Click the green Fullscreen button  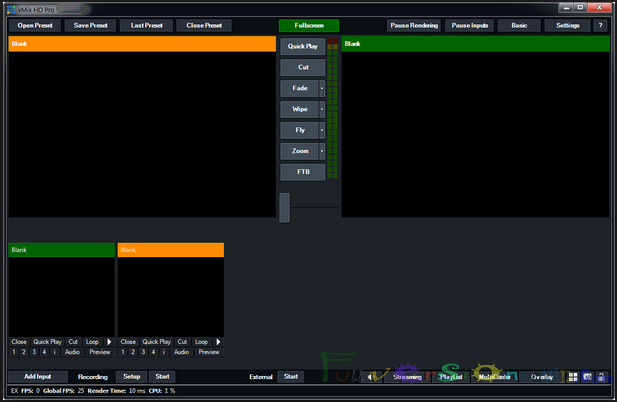point(309,26)
